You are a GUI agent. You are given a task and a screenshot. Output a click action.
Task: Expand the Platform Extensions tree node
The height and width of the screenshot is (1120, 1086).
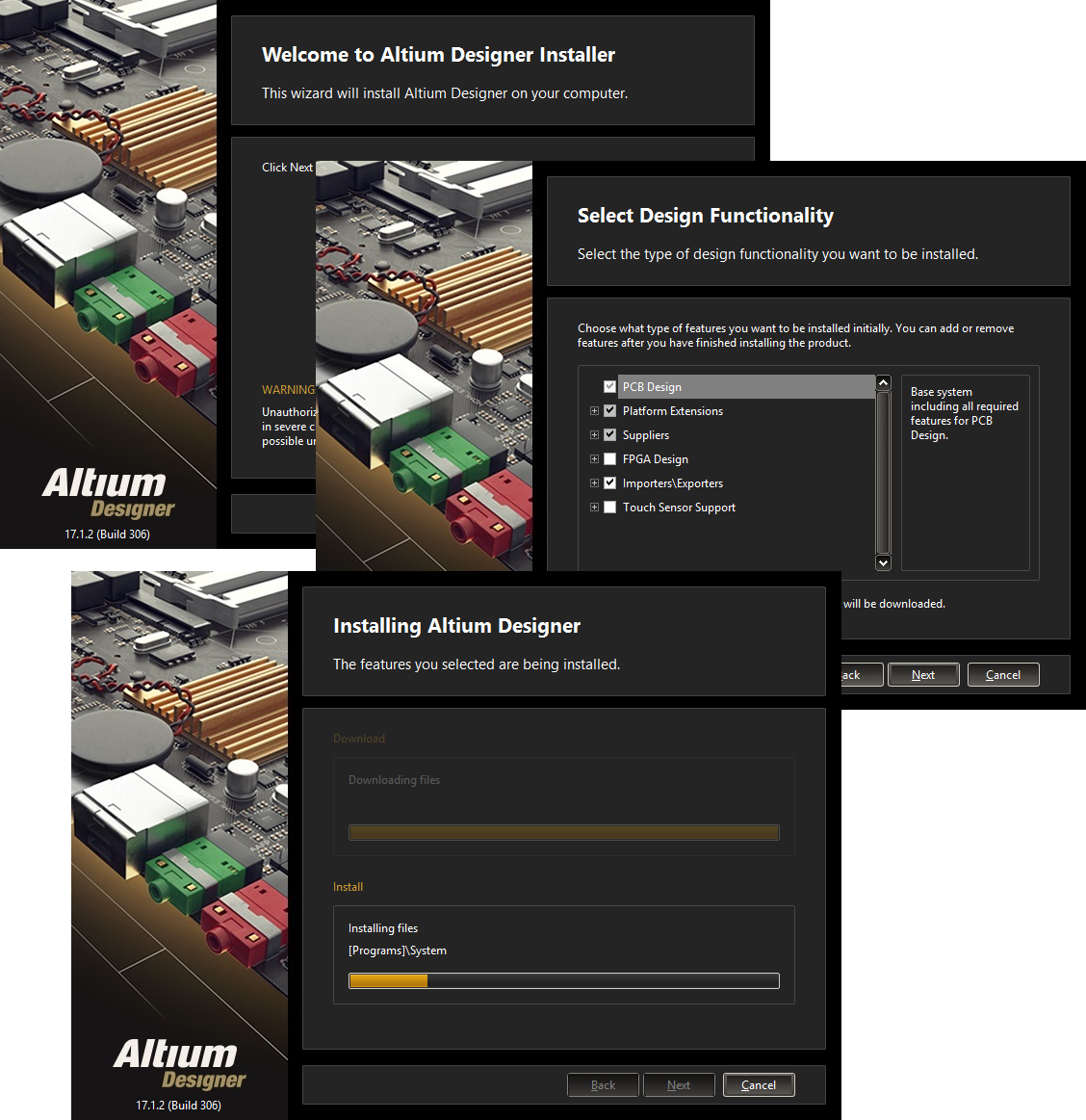(594, 411)
